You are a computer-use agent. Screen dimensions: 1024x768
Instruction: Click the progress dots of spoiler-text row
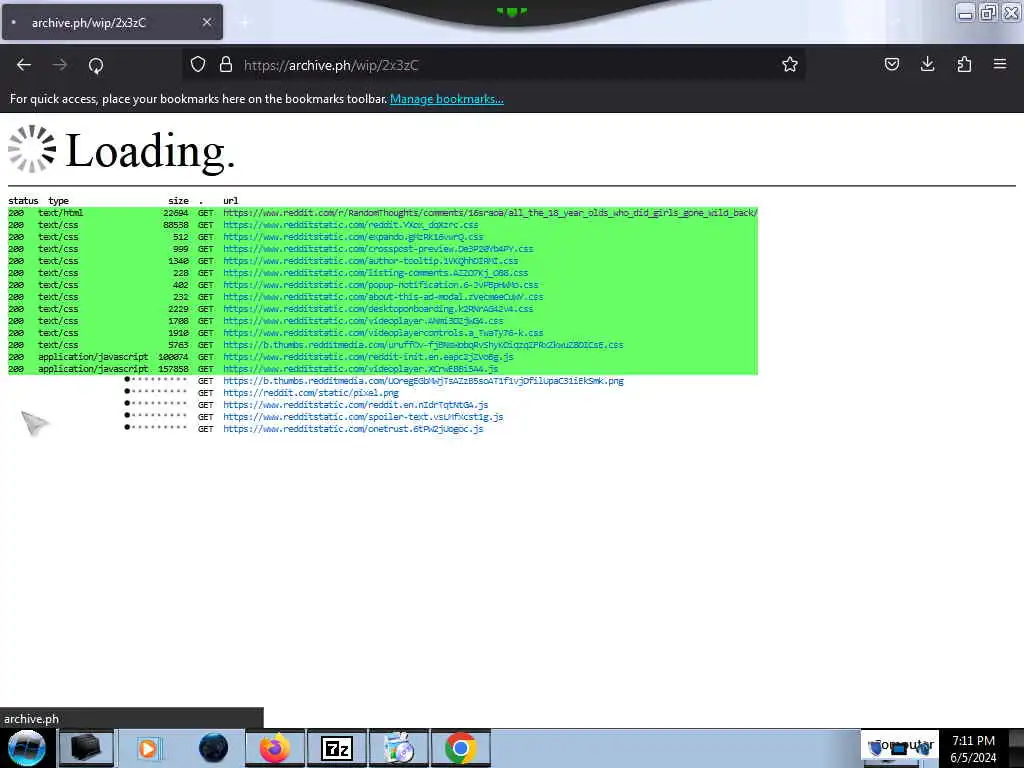[155, 415]
